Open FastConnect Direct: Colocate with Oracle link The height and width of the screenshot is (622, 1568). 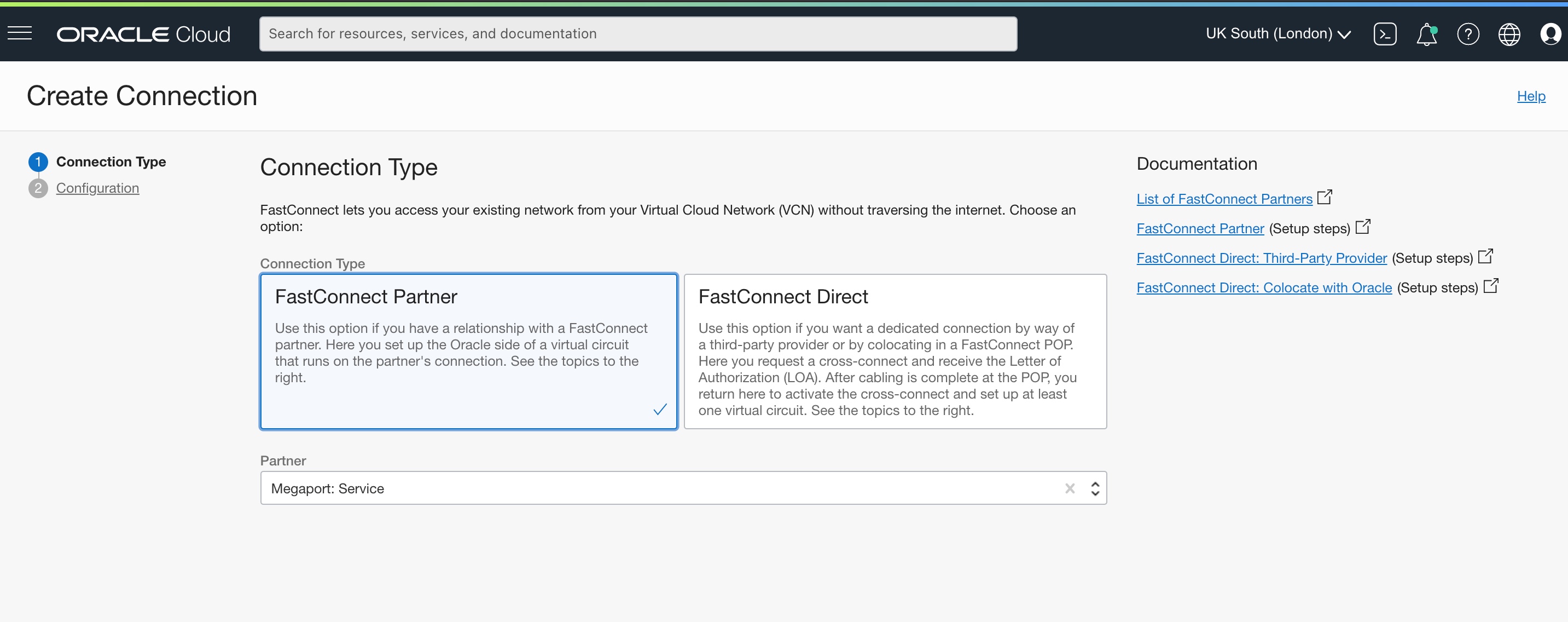pyautogui.click(x=1264, y=287)
